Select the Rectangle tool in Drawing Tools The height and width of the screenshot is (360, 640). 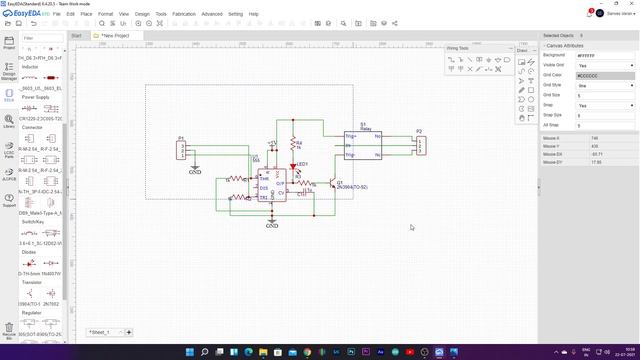click(531, 90)
